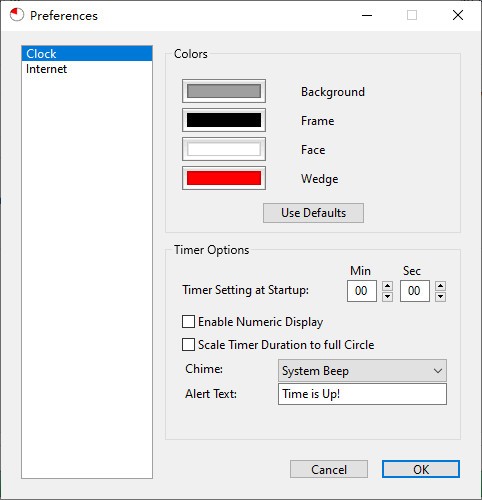Focus the Min timer input box
This screenshot has width=482, height=500.
click(x=362, y=291)
